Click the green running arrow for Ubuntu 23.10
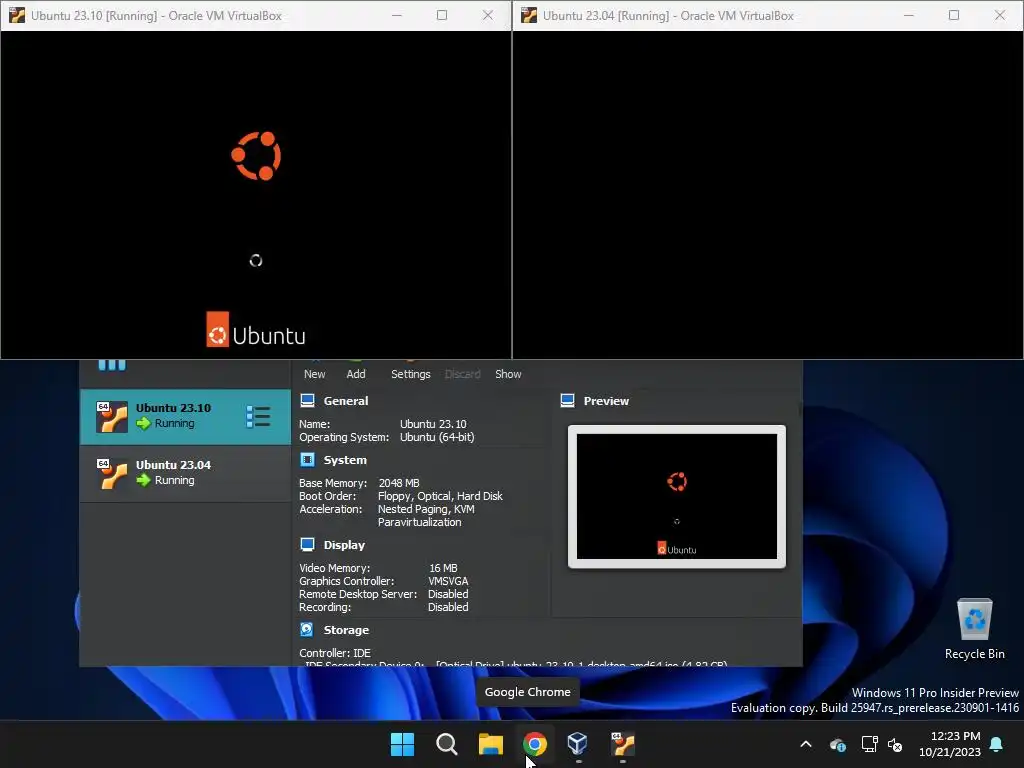 coord(144,423)
